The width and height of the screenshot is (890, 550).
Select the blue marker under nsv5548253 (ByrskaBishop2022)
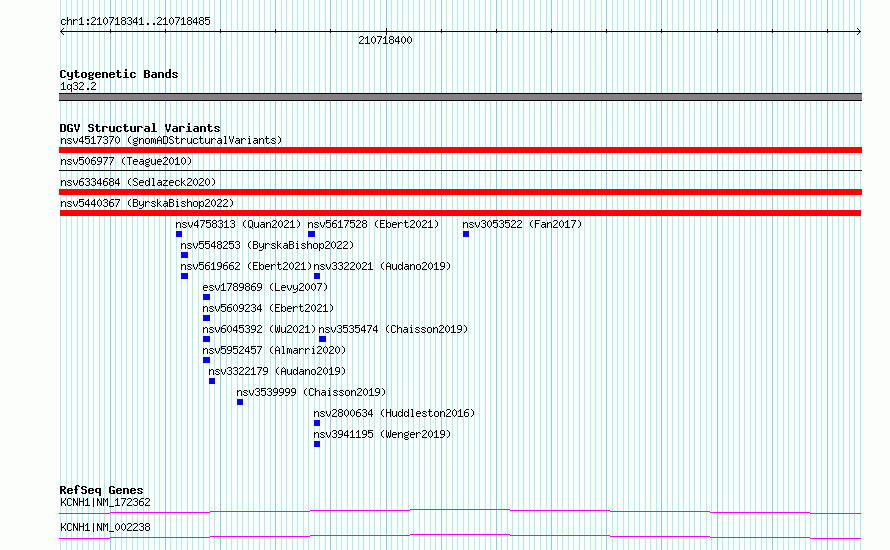[x=184, y=255]
